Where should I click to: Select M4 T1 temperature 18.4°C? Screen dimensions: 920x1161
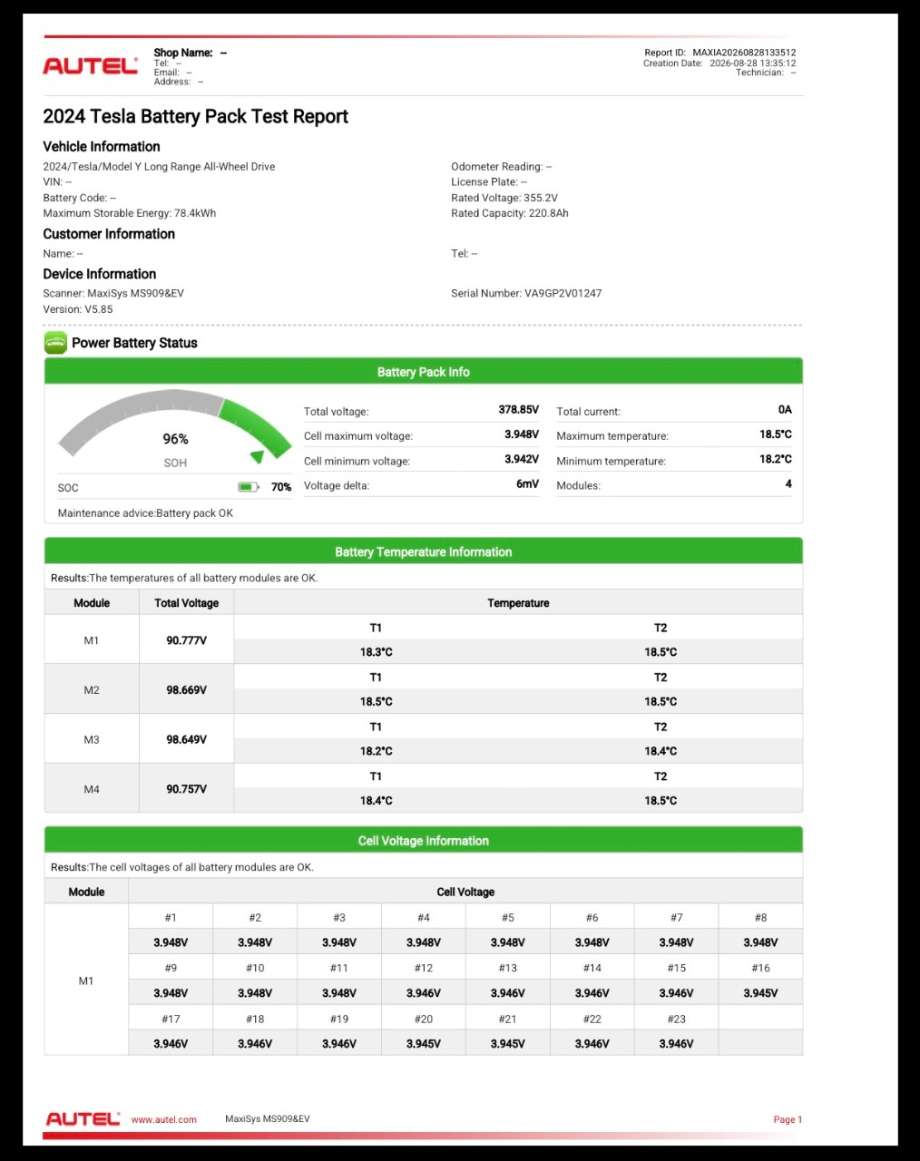coord(376,800)
